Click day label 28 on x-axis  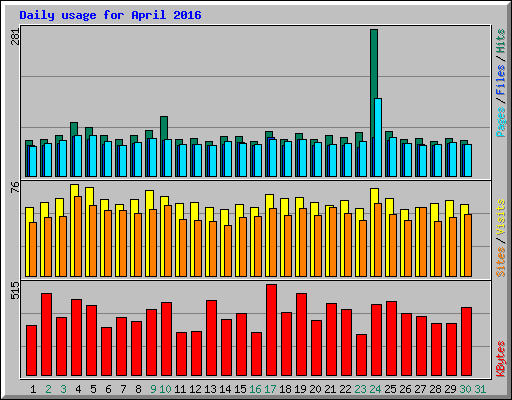[x=435, y=389]
